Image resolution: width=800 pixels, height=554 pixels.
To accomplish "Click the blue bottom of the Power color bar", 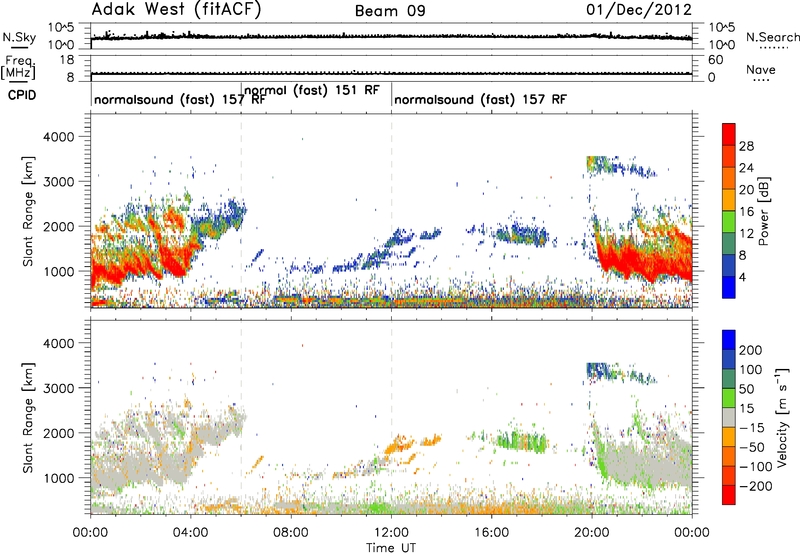I will [729, 287].
